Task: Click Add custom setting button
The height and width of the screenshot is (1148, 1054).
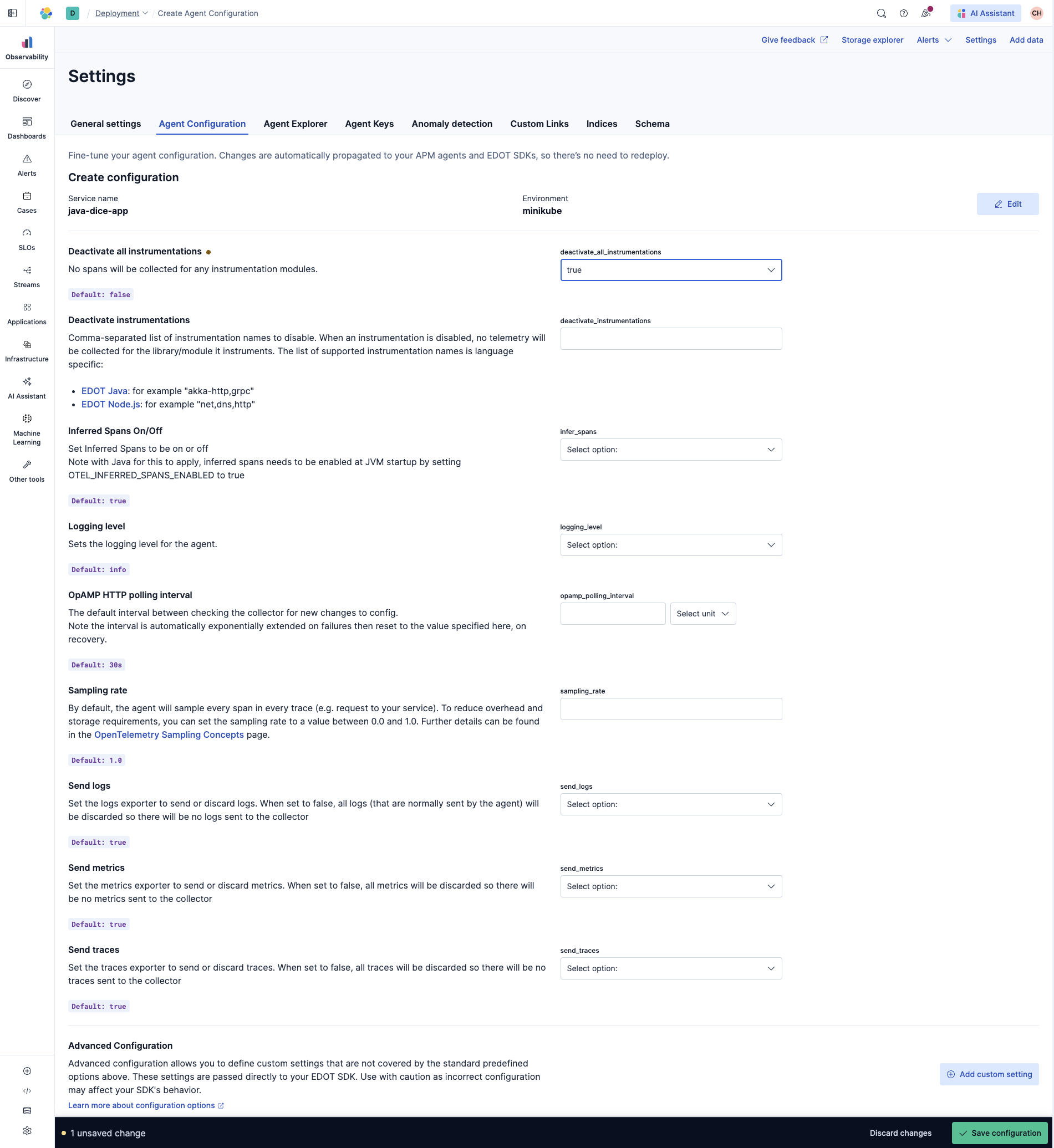Action: coord(989,1074)
